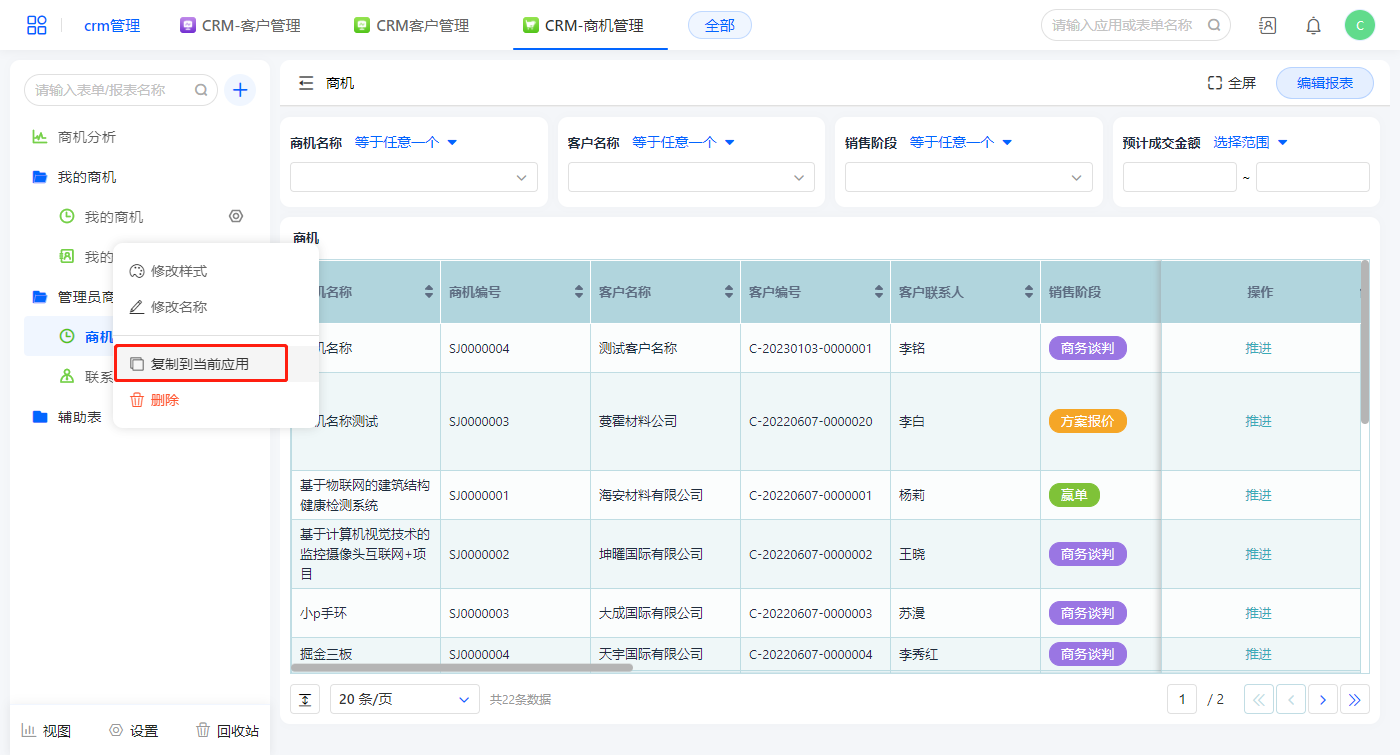Collapse sidebar with the menu fold icon
This screenshot has height=755, width=1400.
pos(306,83)
